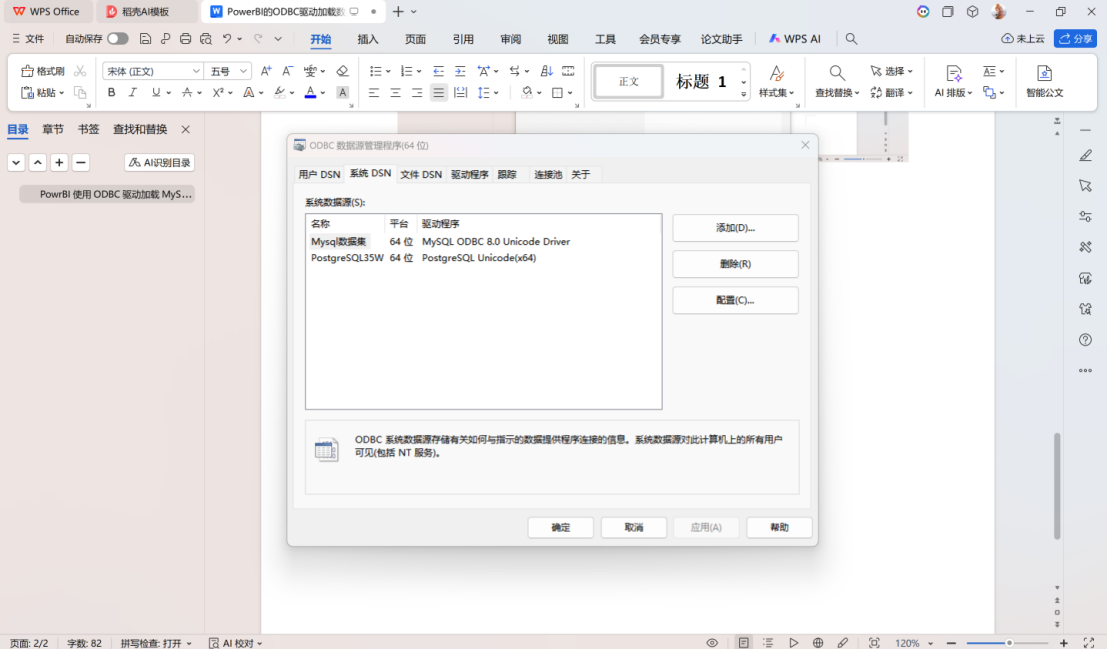The height and width of the screenshot is (649, 1107).
Task: Center align text
Action: click(x=395, y=93)
